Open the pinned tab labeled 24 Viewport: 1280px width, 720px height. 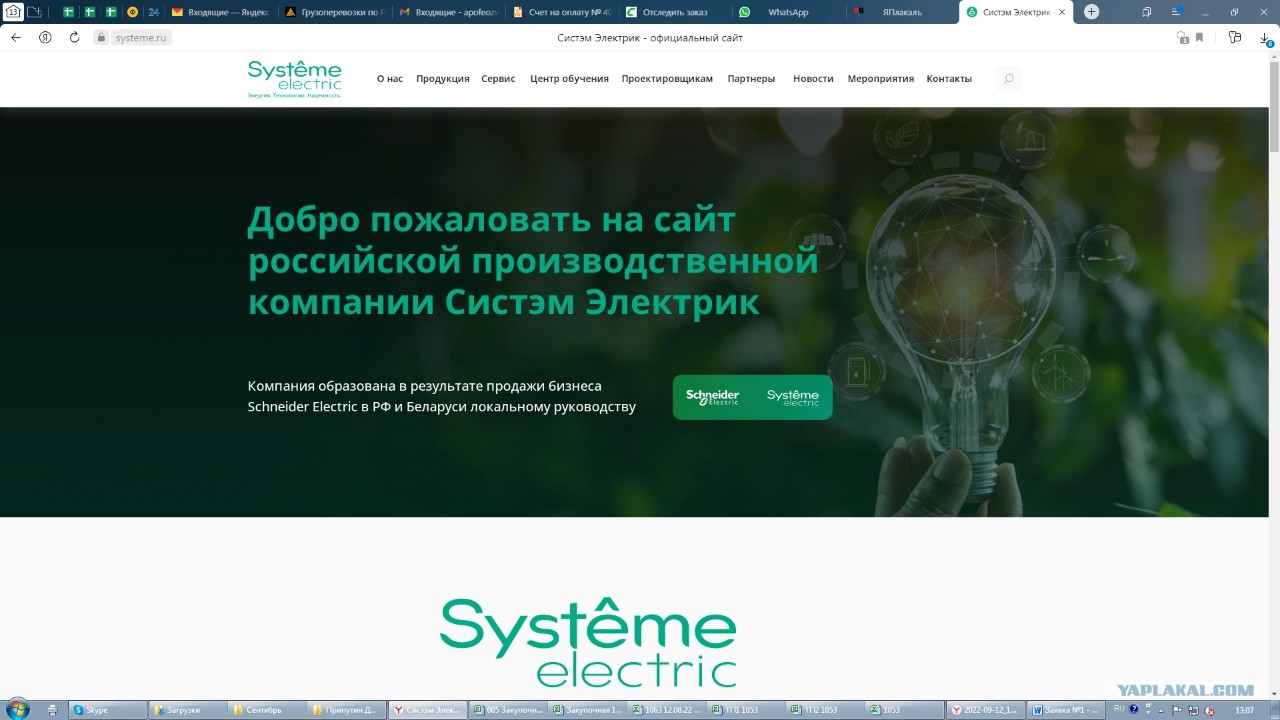(153, 12)
